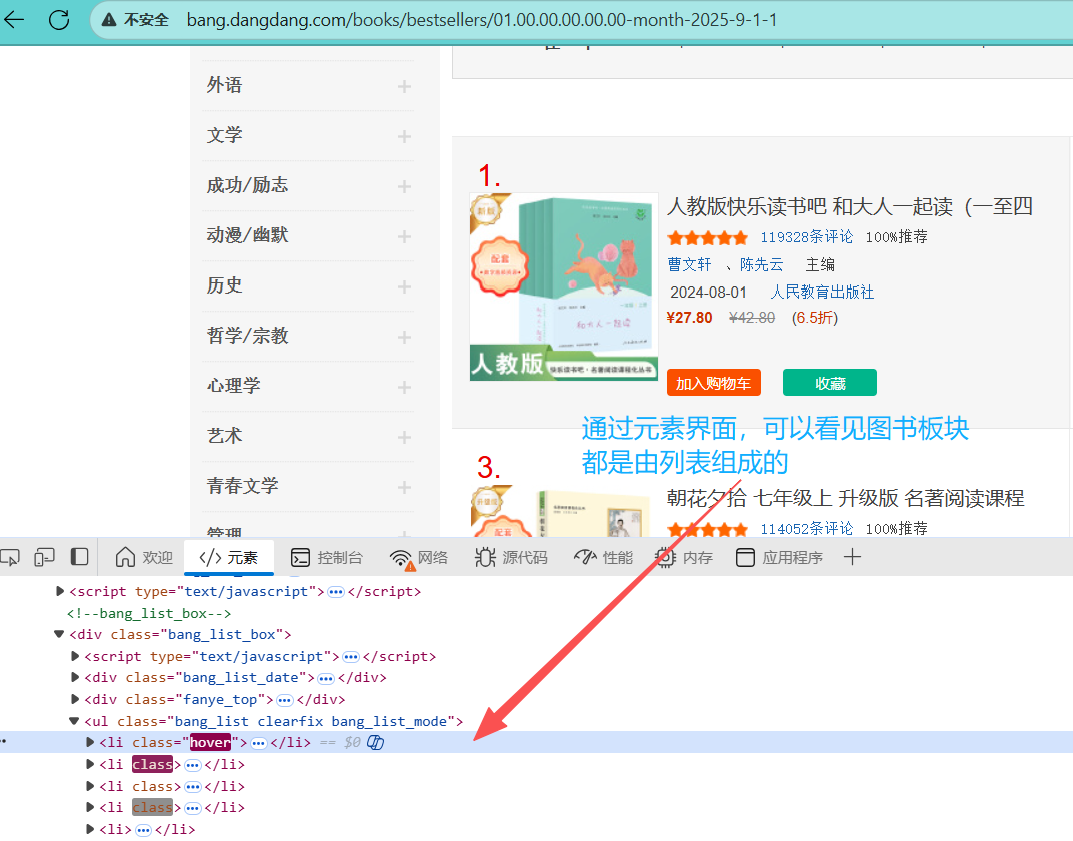1073x841 pixels.
Task: Expand the 哲学/宗教 category plus icon
Action: pos(404,337)
